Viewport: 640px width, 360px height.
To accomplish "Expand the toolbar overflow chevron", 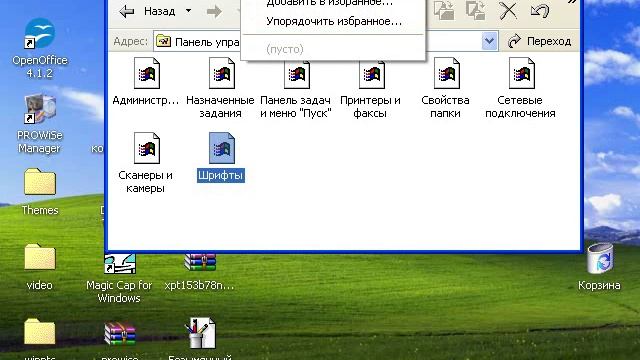I will tap(572, 2).
